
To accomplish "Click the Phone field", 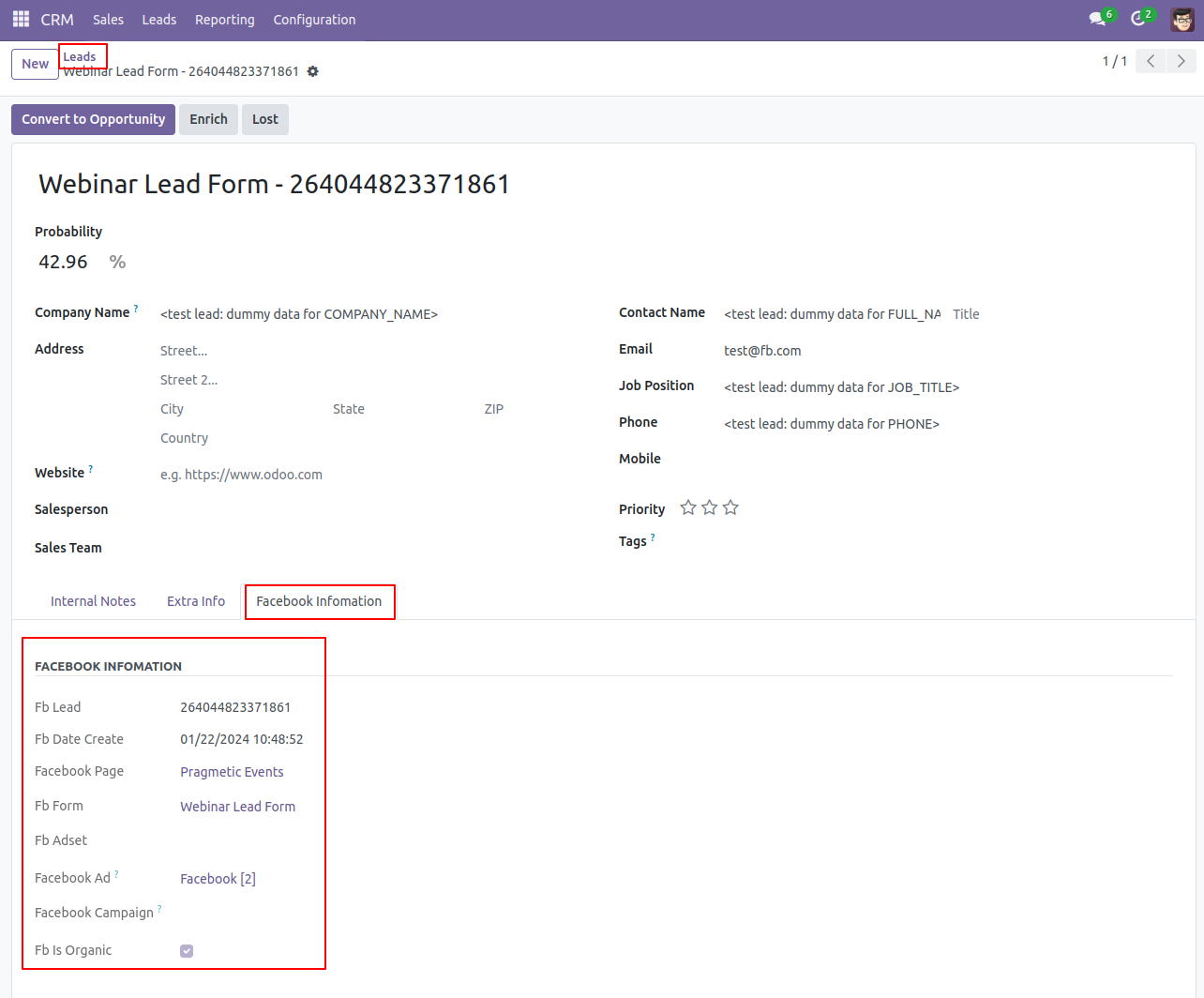I will click(947, 424).
